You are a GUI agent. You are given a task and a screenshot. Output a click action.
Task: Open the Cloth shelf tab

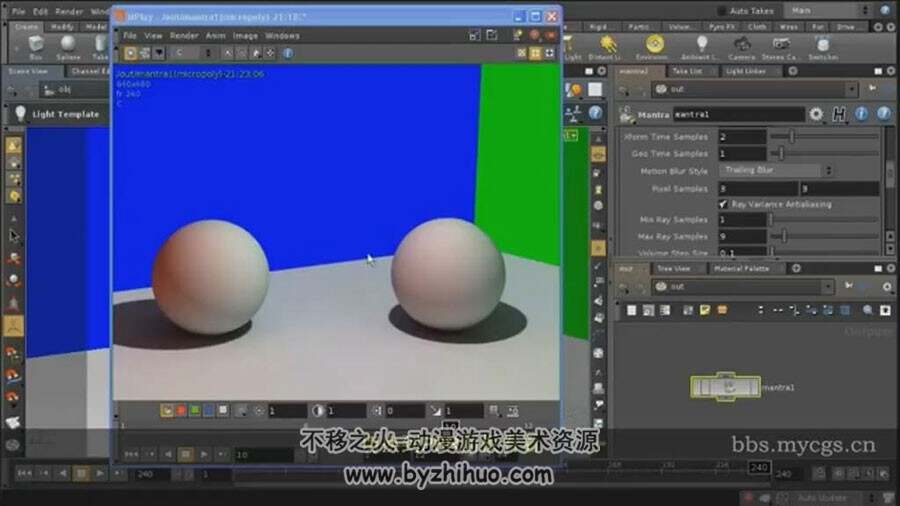coord(757,27)
